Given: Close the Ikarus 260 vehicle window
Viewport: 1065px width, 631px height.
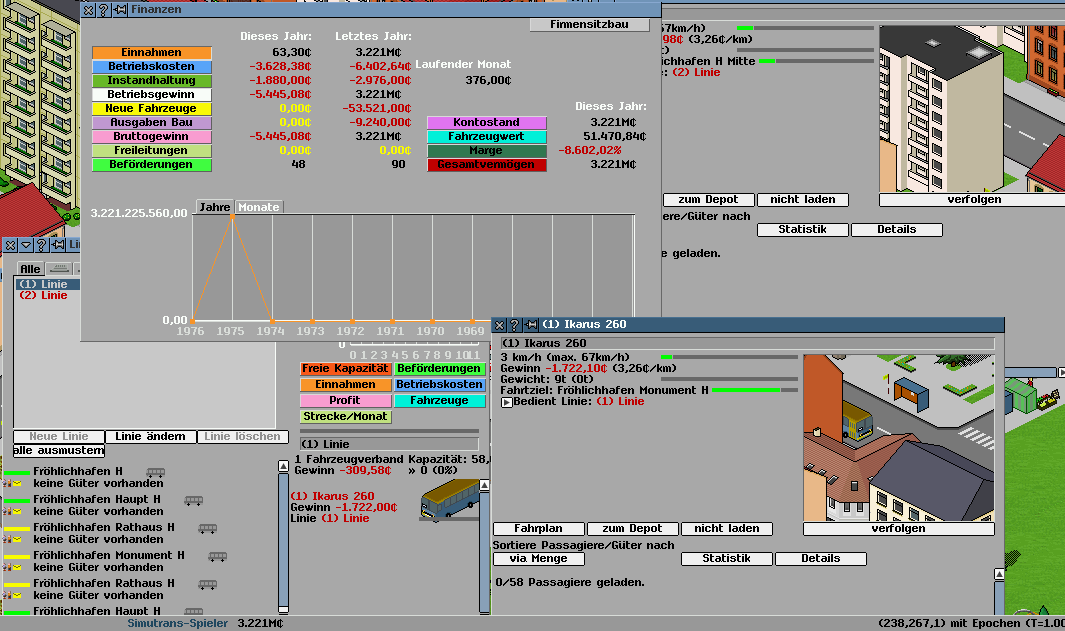Looking at the screenshot, I should [x=499, y=325].
